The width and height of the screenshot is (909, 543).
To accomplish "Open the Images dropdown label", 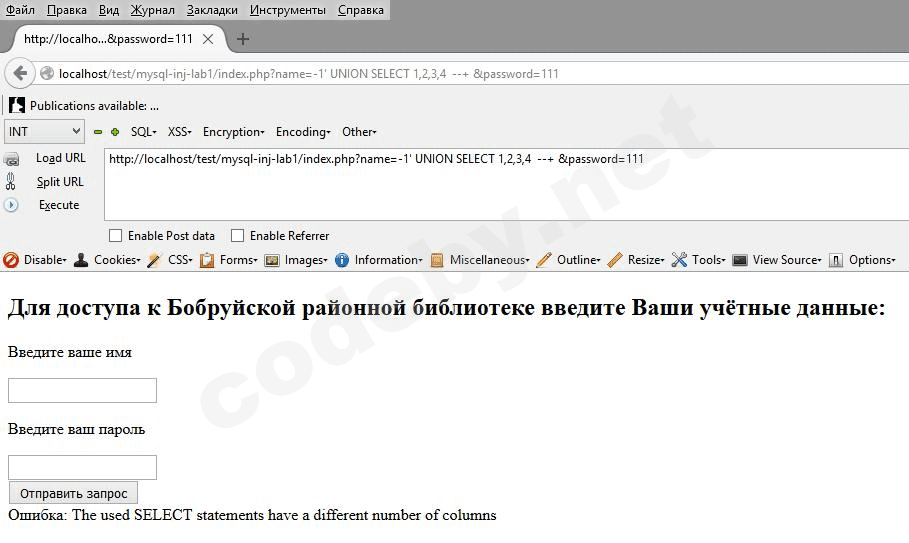I will pos(306,260).
